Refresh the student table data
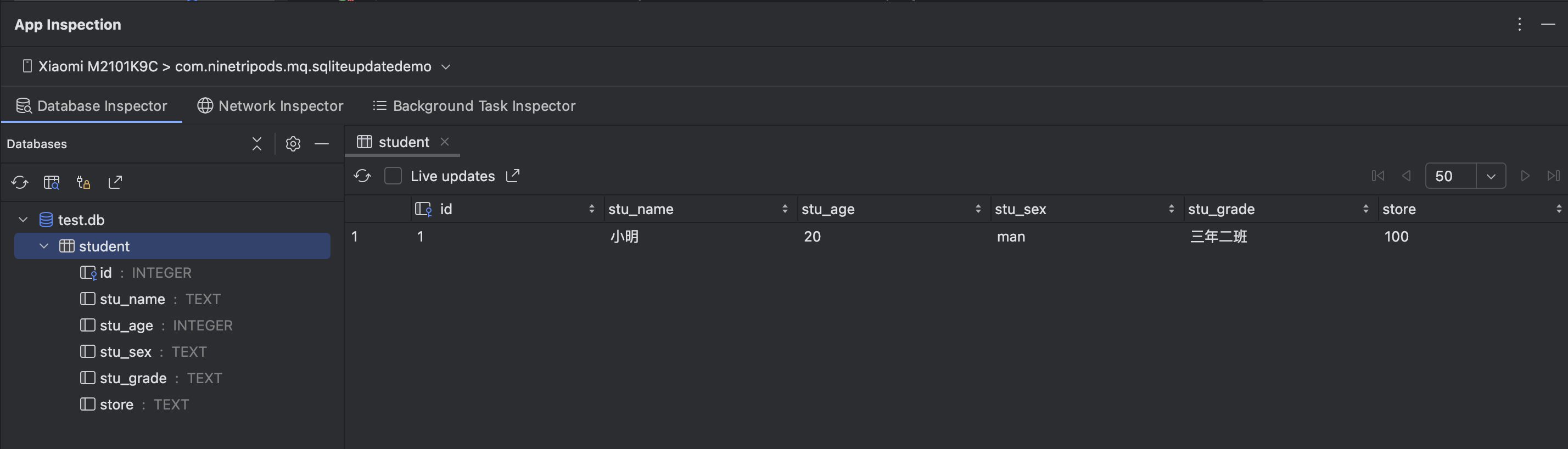The image size is (1568, 449). [x=363, y=176]
